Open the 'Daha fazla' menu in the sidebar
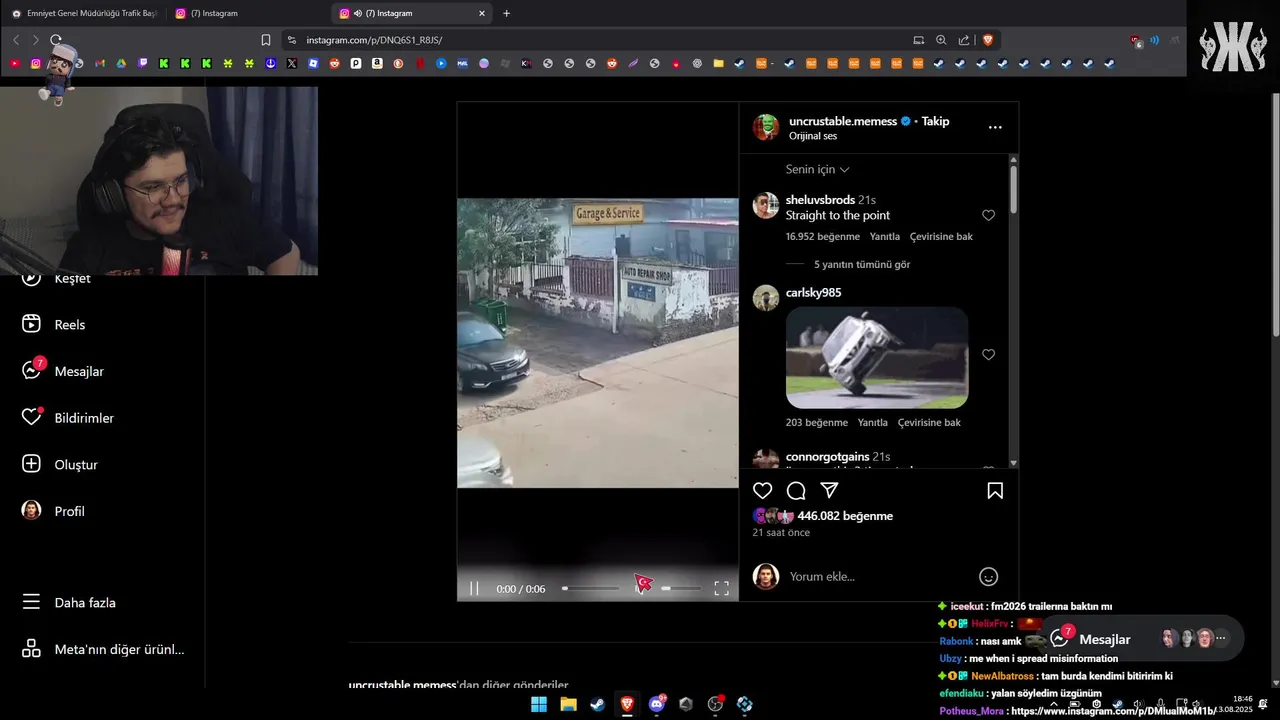This screenshot has width=1280, height=720. (x=70, y=603)
